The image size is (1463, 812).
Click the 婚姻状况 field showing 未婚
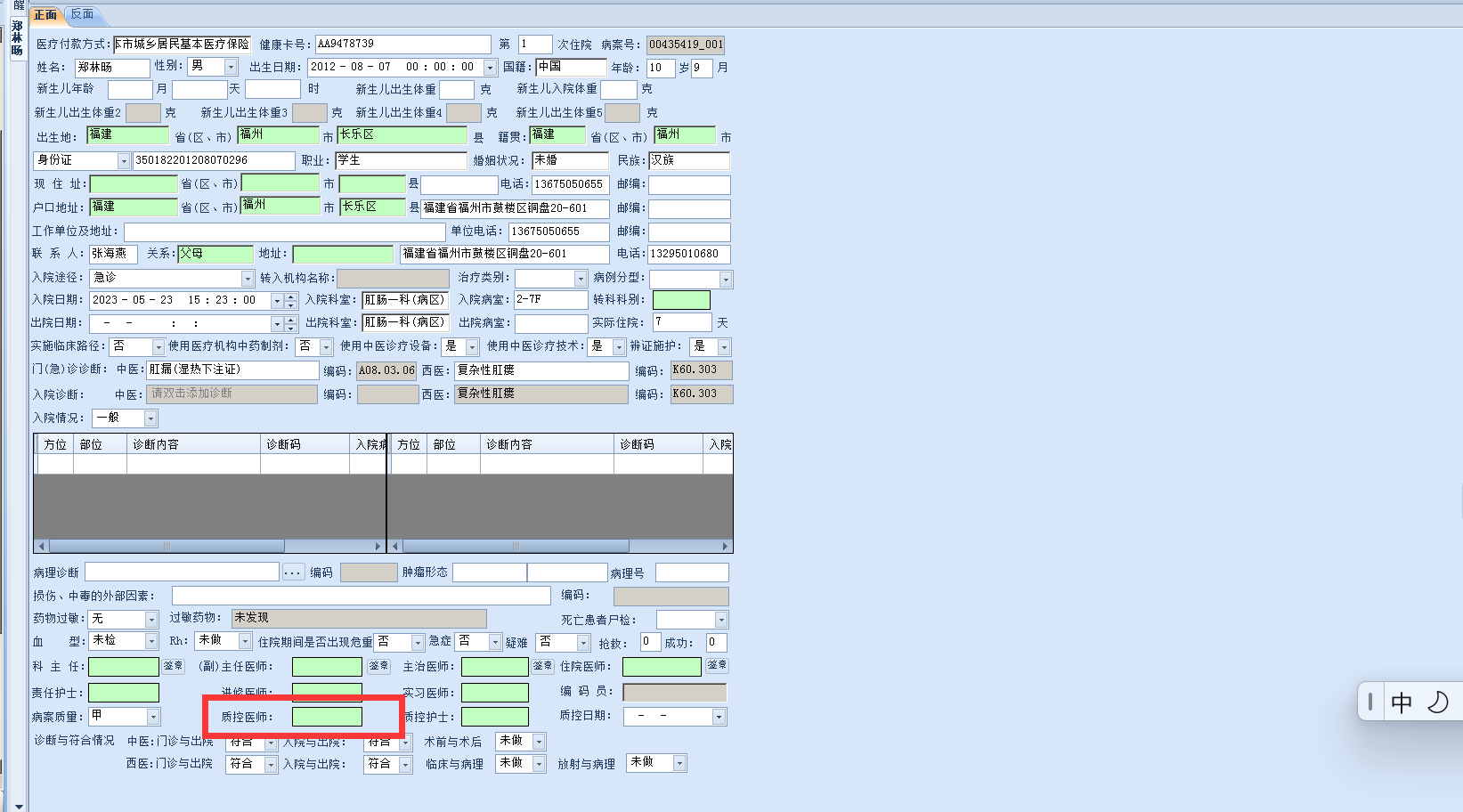(571, 161)
